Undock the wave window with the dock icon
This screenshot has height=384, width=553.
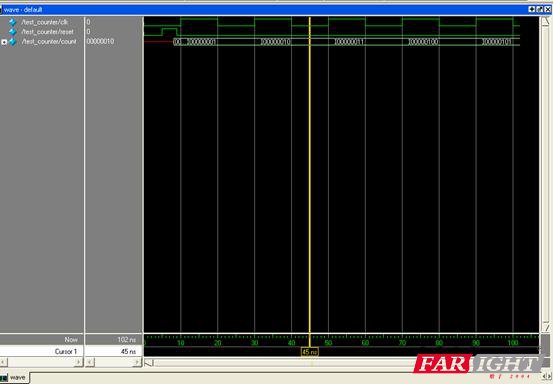pos(540,10)
